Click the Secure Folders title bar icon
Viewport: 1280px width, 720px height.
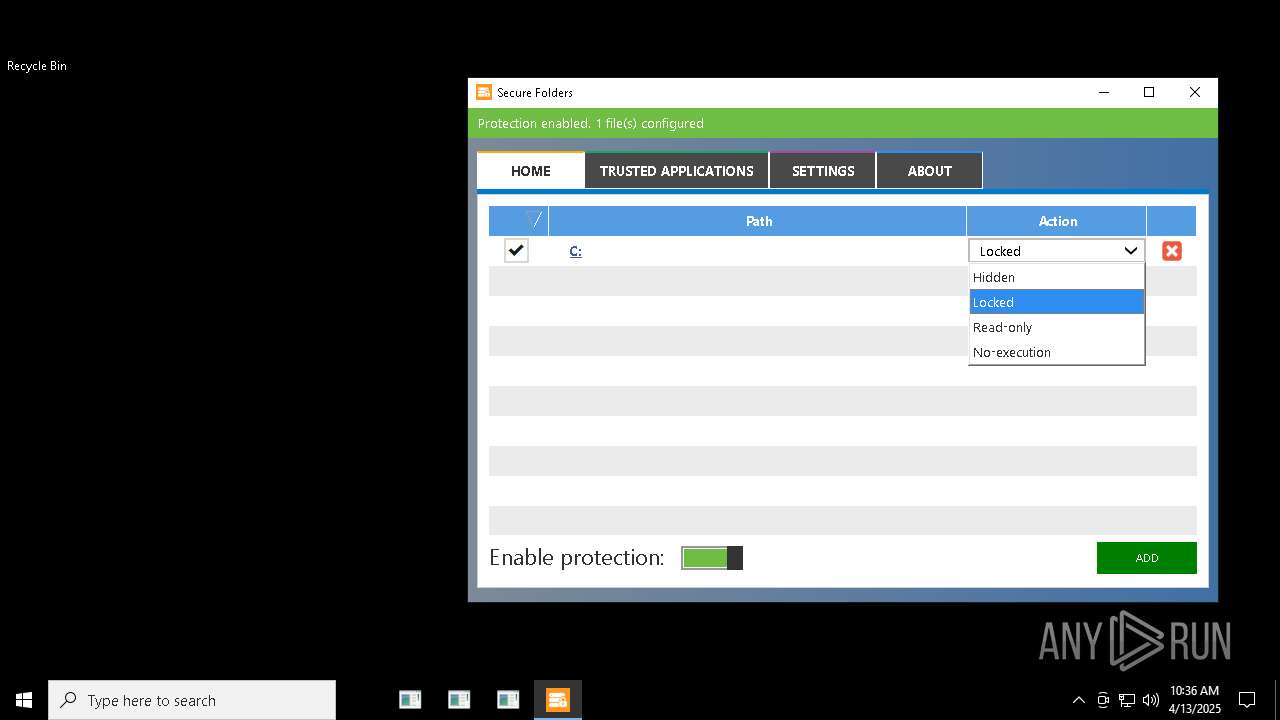484,92
